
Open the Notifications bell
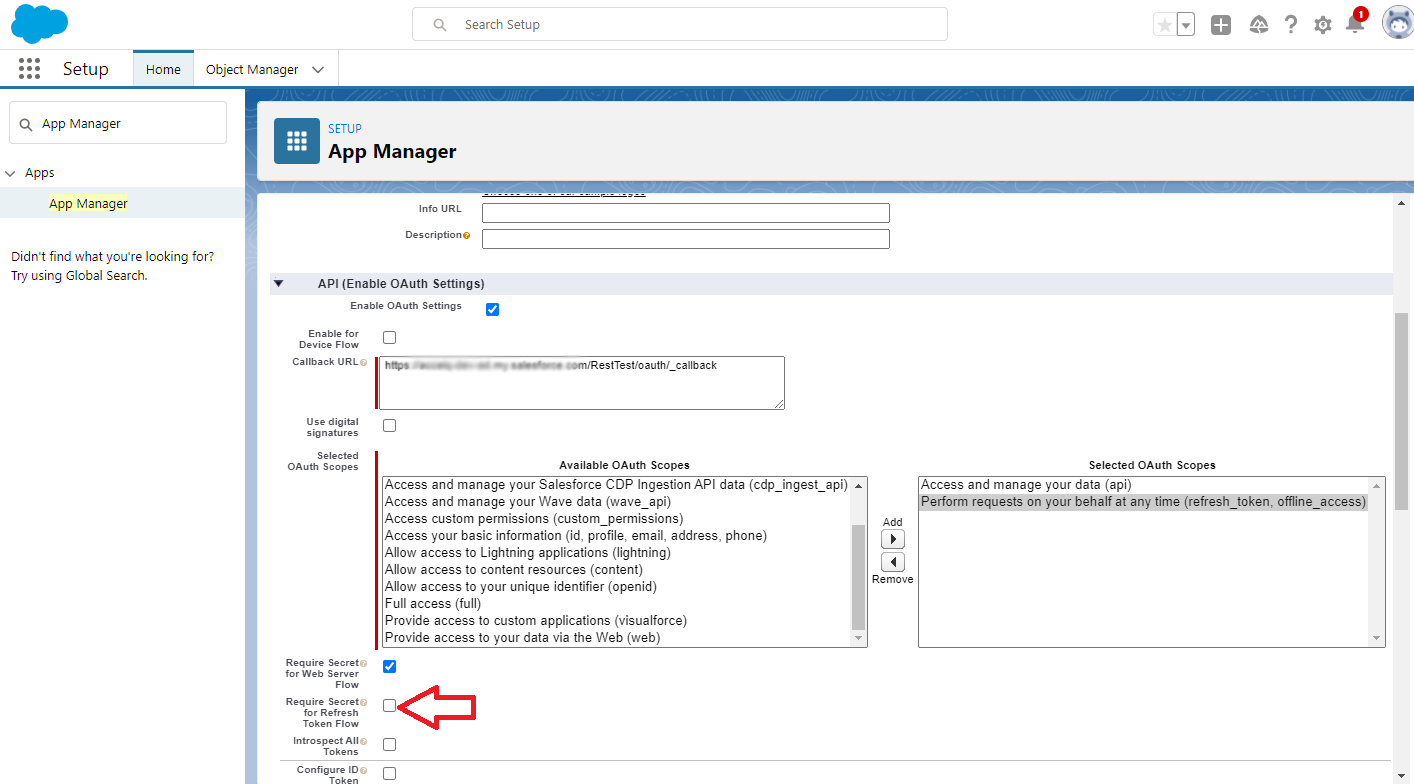click(x=1355, y=24)
